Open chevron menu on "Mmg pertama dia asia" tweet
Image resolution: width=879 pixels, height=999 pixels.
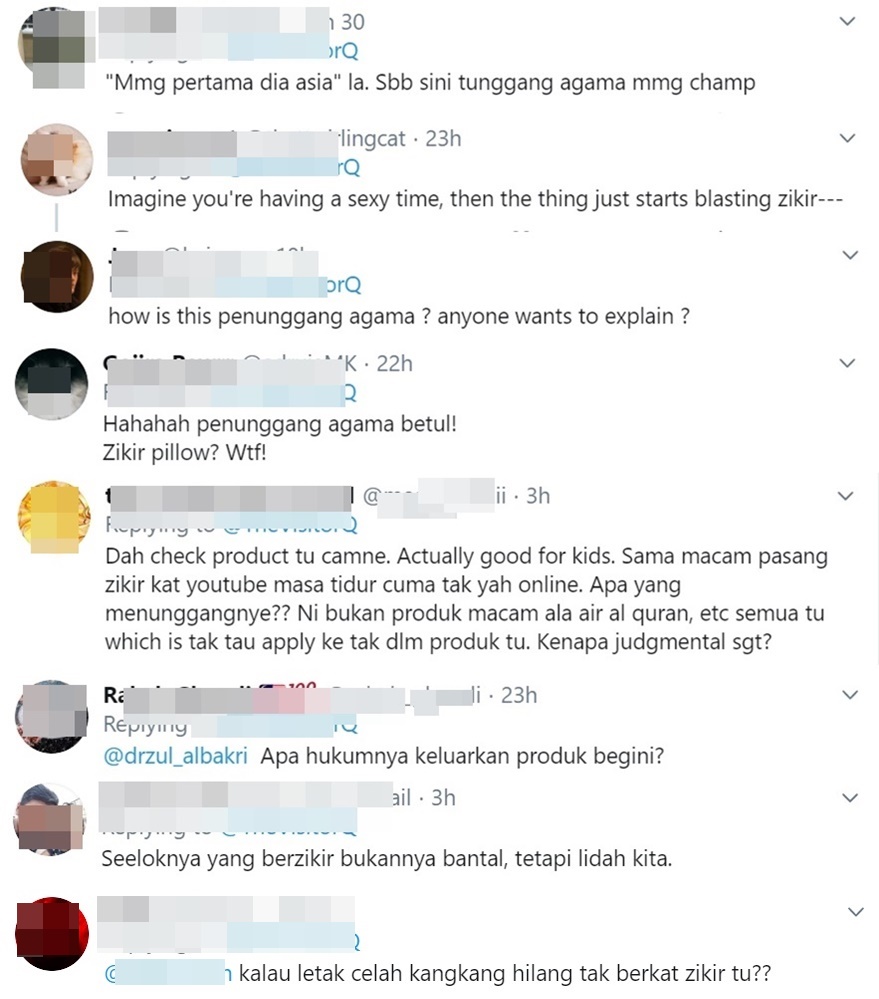(x=847, y=22)
